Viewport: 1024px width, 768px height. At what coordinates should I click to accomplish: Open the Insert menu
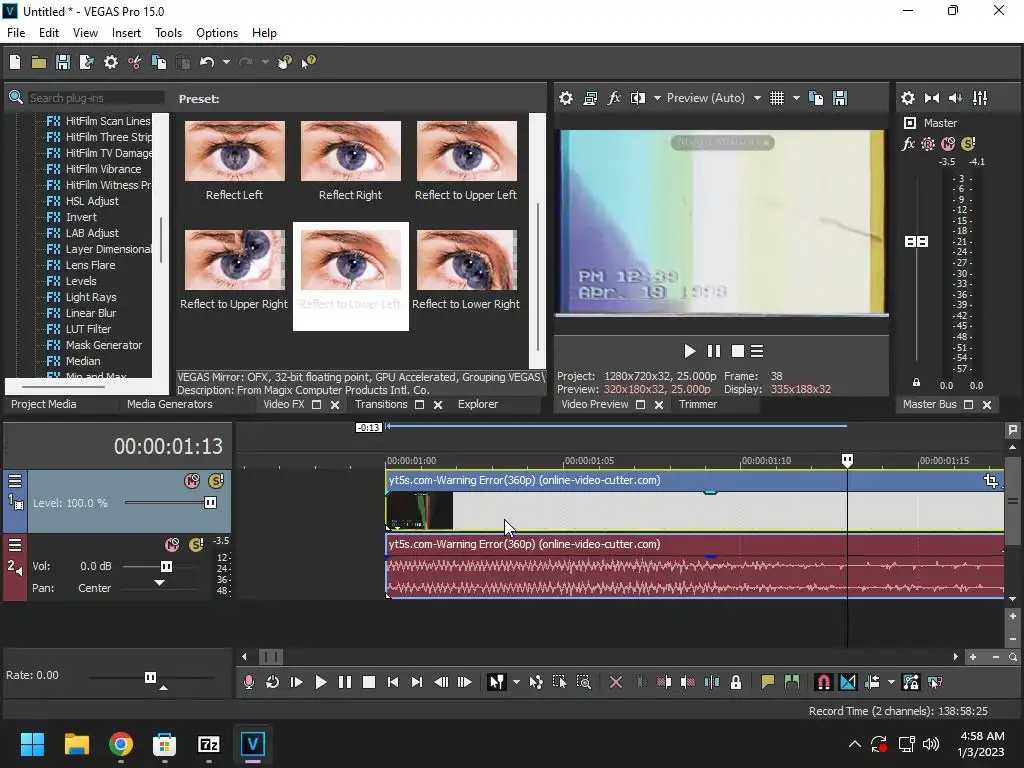tap(126, 33)
